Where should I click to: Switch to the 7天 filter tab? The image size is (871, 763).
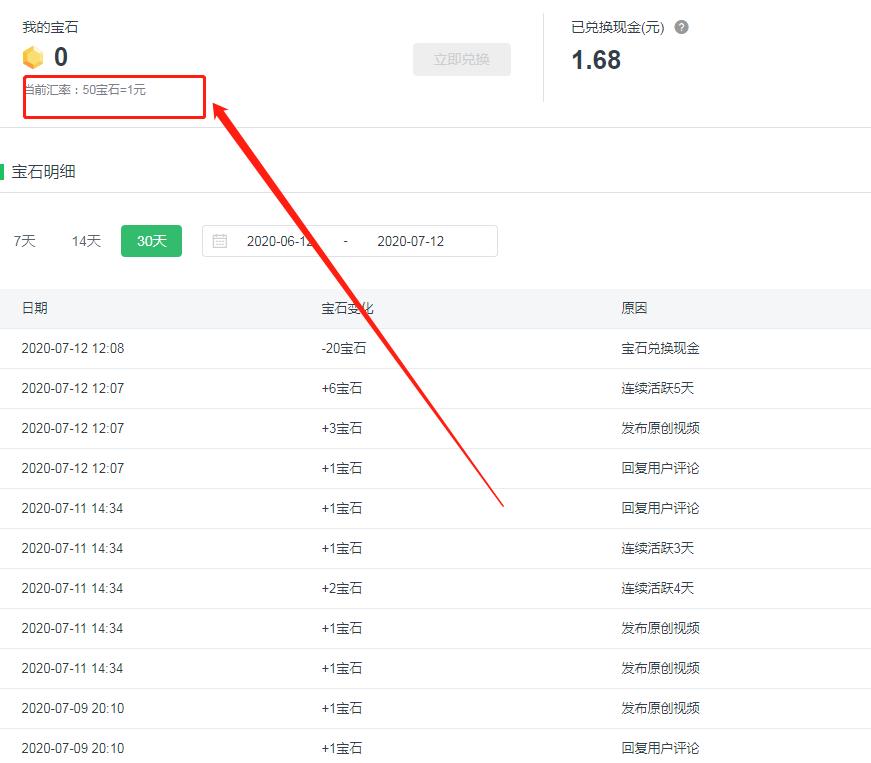tap(24, 240)
